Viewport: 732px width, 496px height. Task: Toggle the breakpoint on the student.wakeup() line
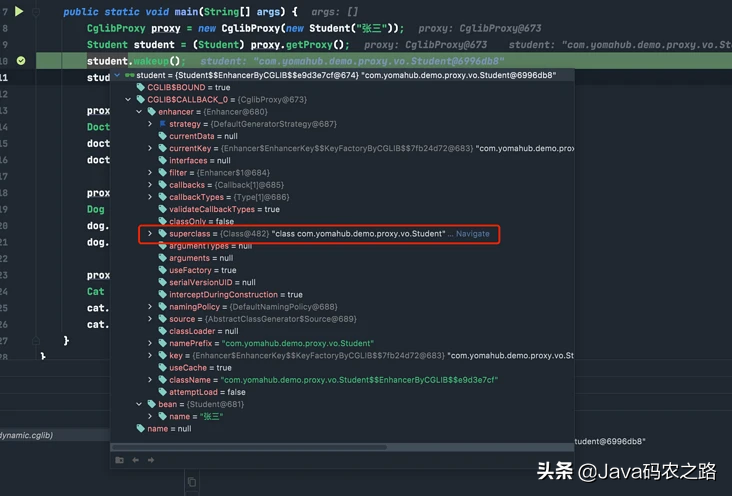tap(21, 61)
